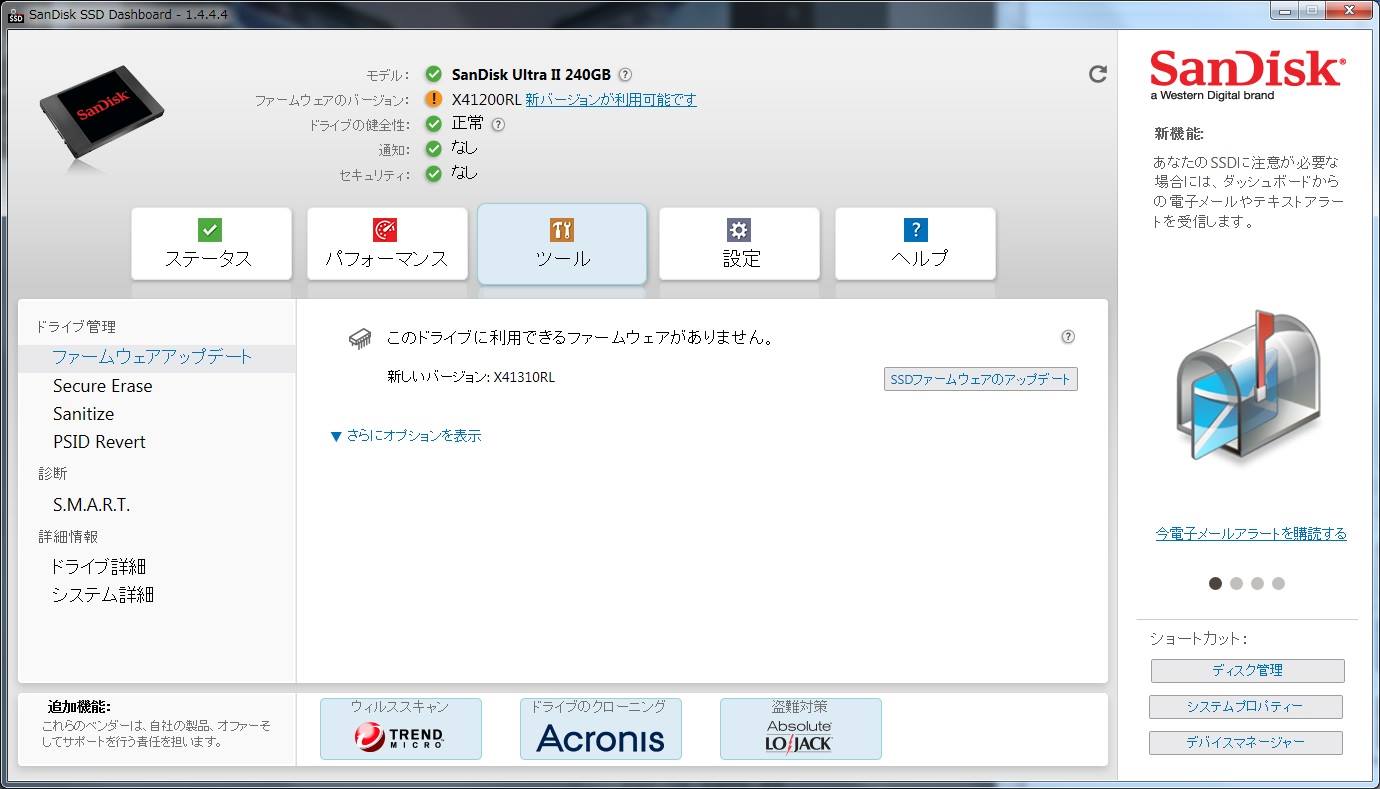1380x789 pixels.
Task: Click the question mark icon in firmware panel
Action: coord(1068,337)
